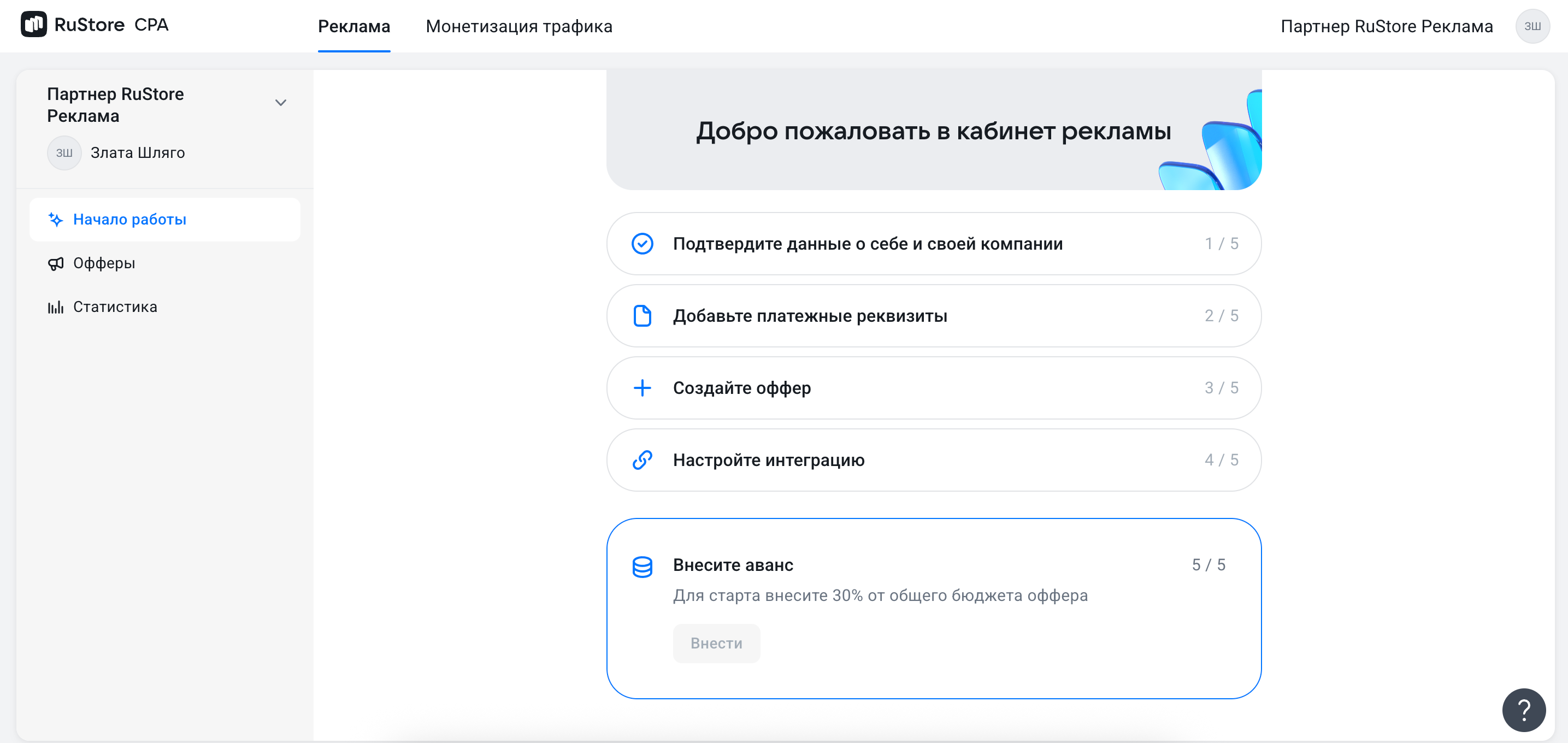Click the RuStore logo icon
1568x743 pixels.
(33, 25)
